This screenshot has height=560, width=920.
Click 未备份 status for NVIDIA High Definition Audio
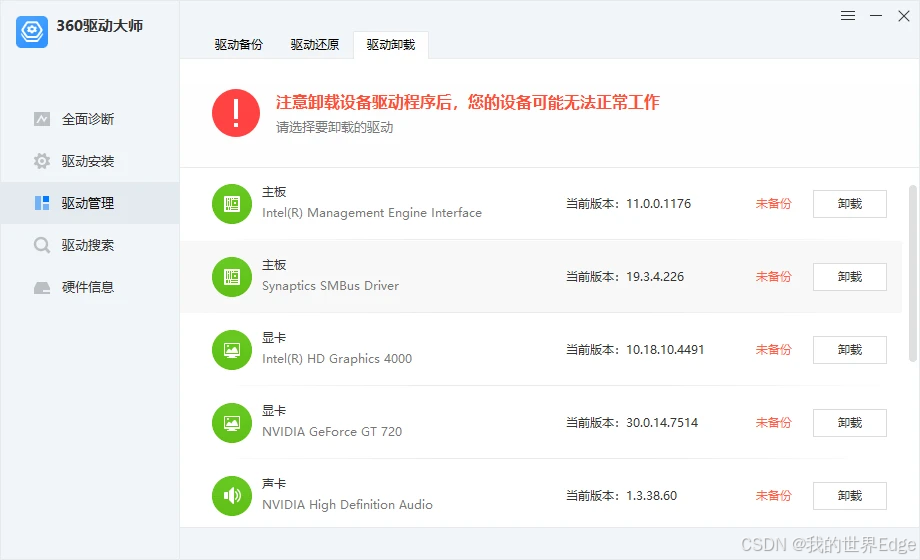pos(773,495)
